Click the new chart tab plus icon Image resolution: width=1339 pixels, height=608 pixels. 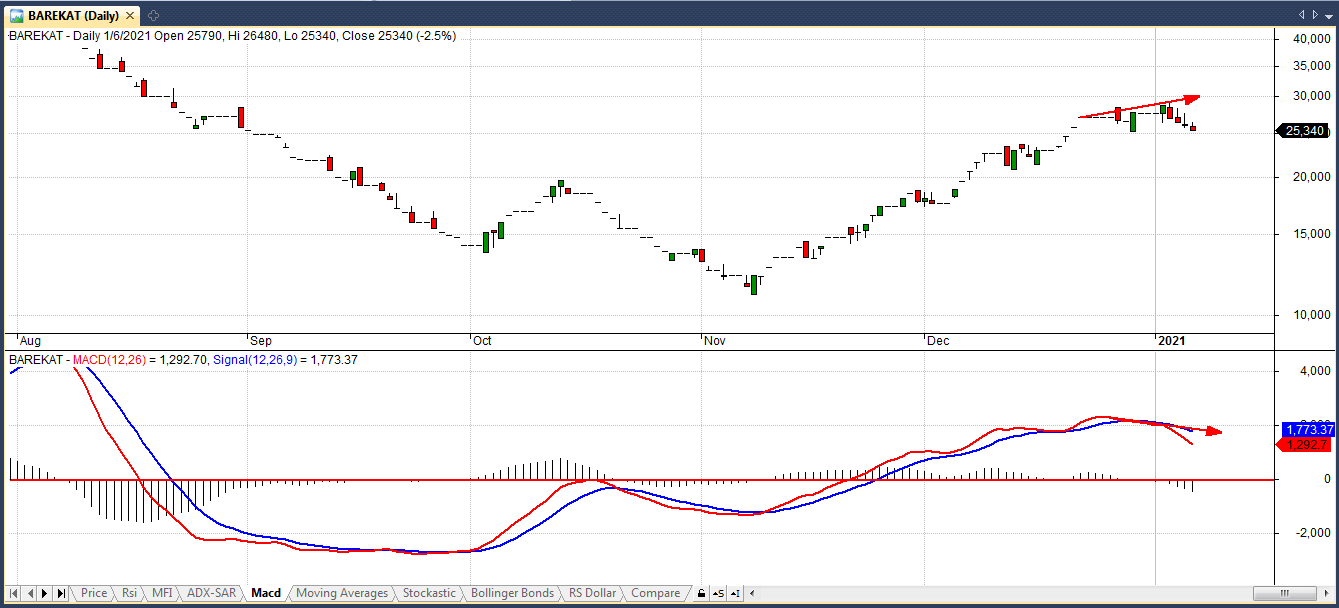[152, 16]
